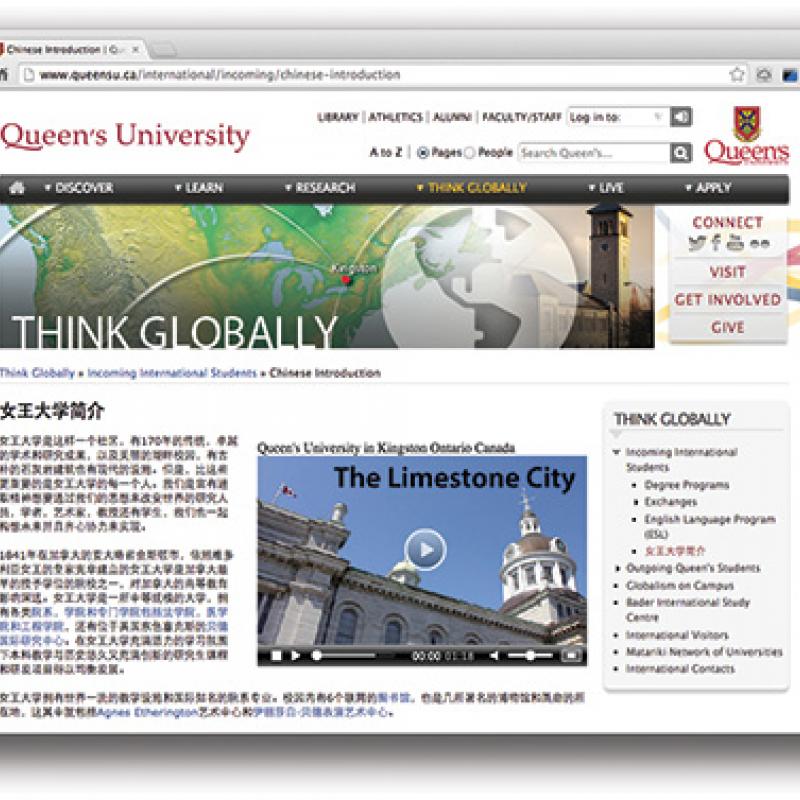The height and width of the screenshot is (800, 800).
Task: Click the search magnifier icon
Action: (x=679, y=151)
